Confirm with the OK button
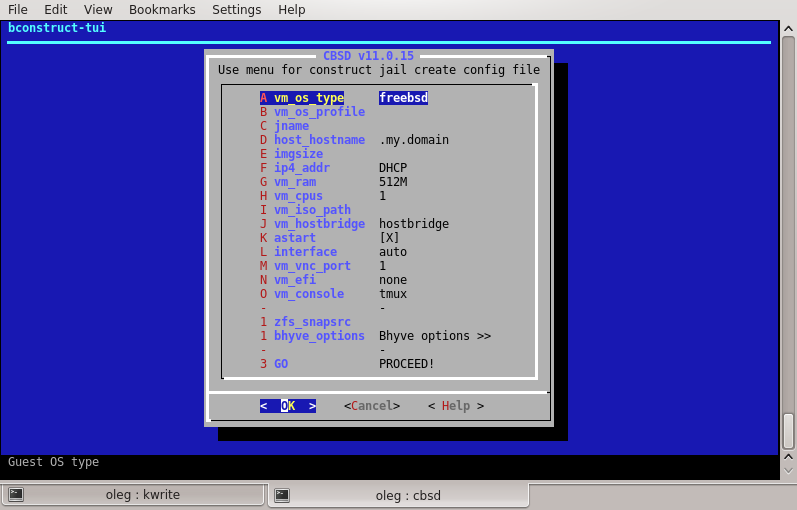Image resolution: width=797 pixels, height=510 pixels. click(x=288, y=406)
